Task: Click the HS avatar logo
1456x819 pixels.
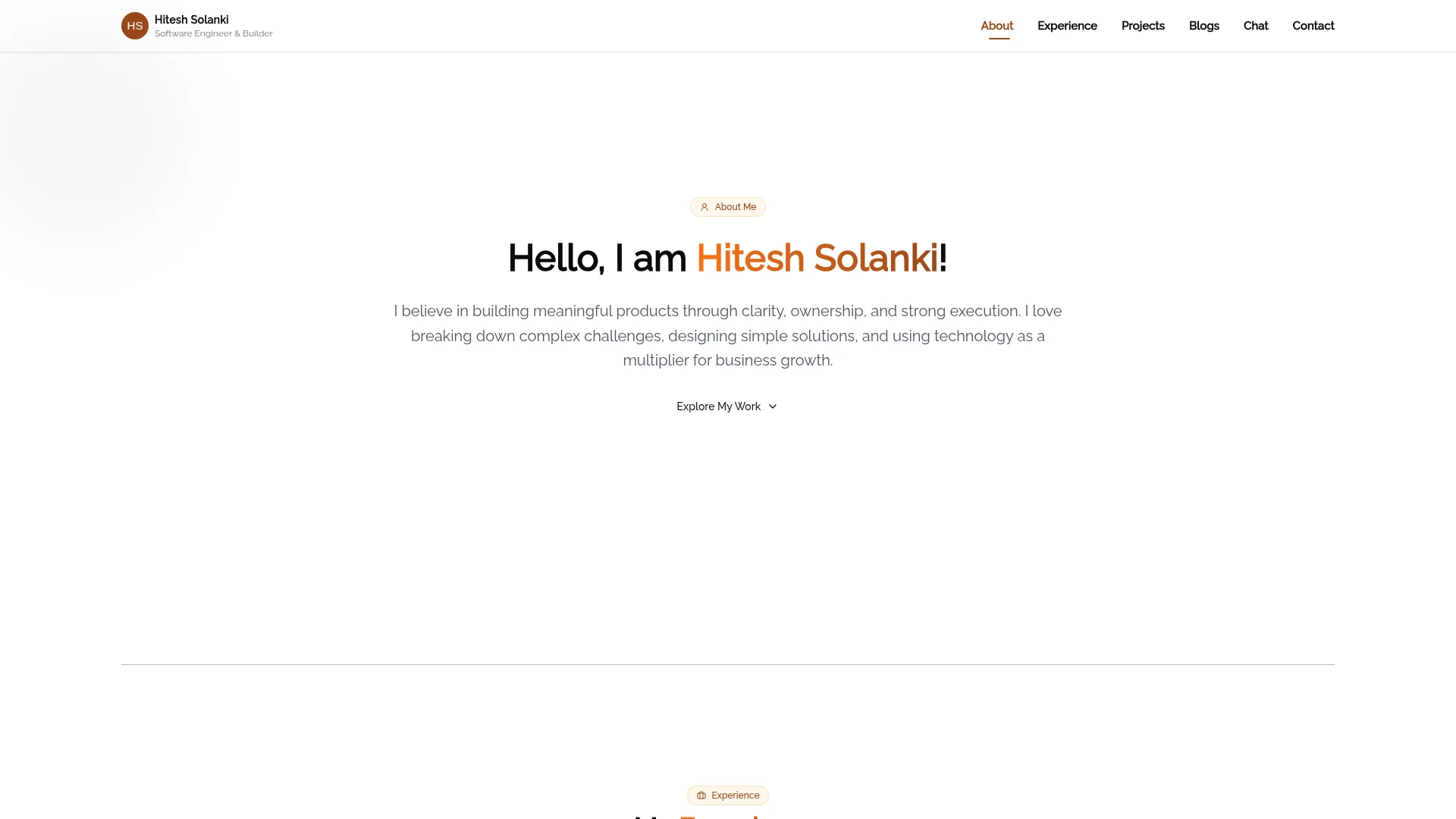Action: tap(135, 26)
